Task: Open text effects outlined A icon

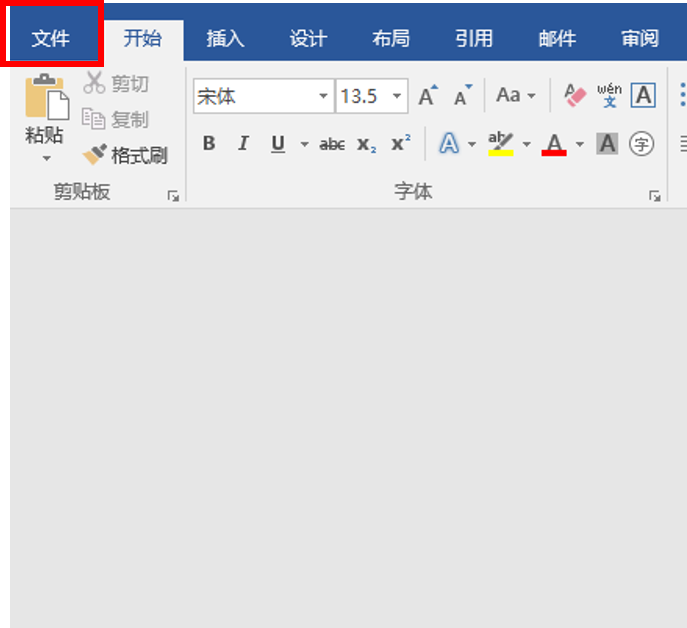Action: click(449, 143)
